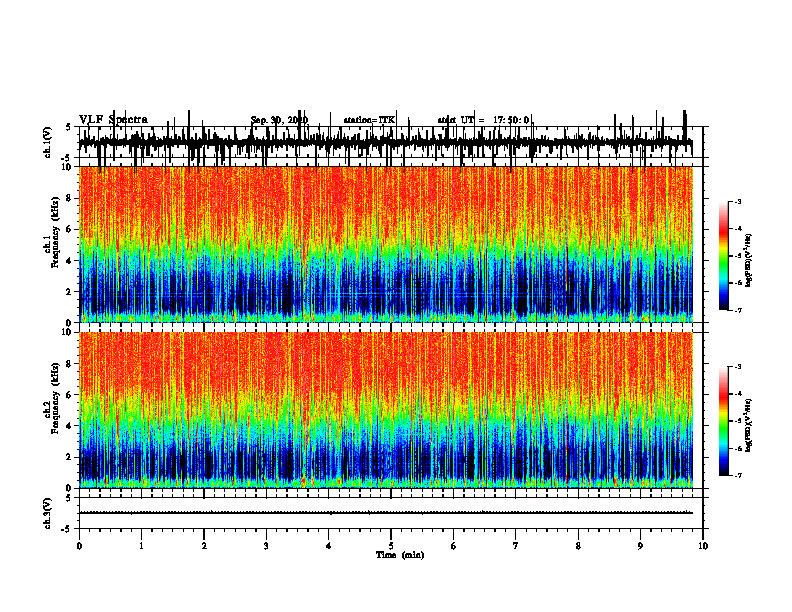Click the '9' minute tick on time axis
792x612 pixels.
(x=640, y=546)
